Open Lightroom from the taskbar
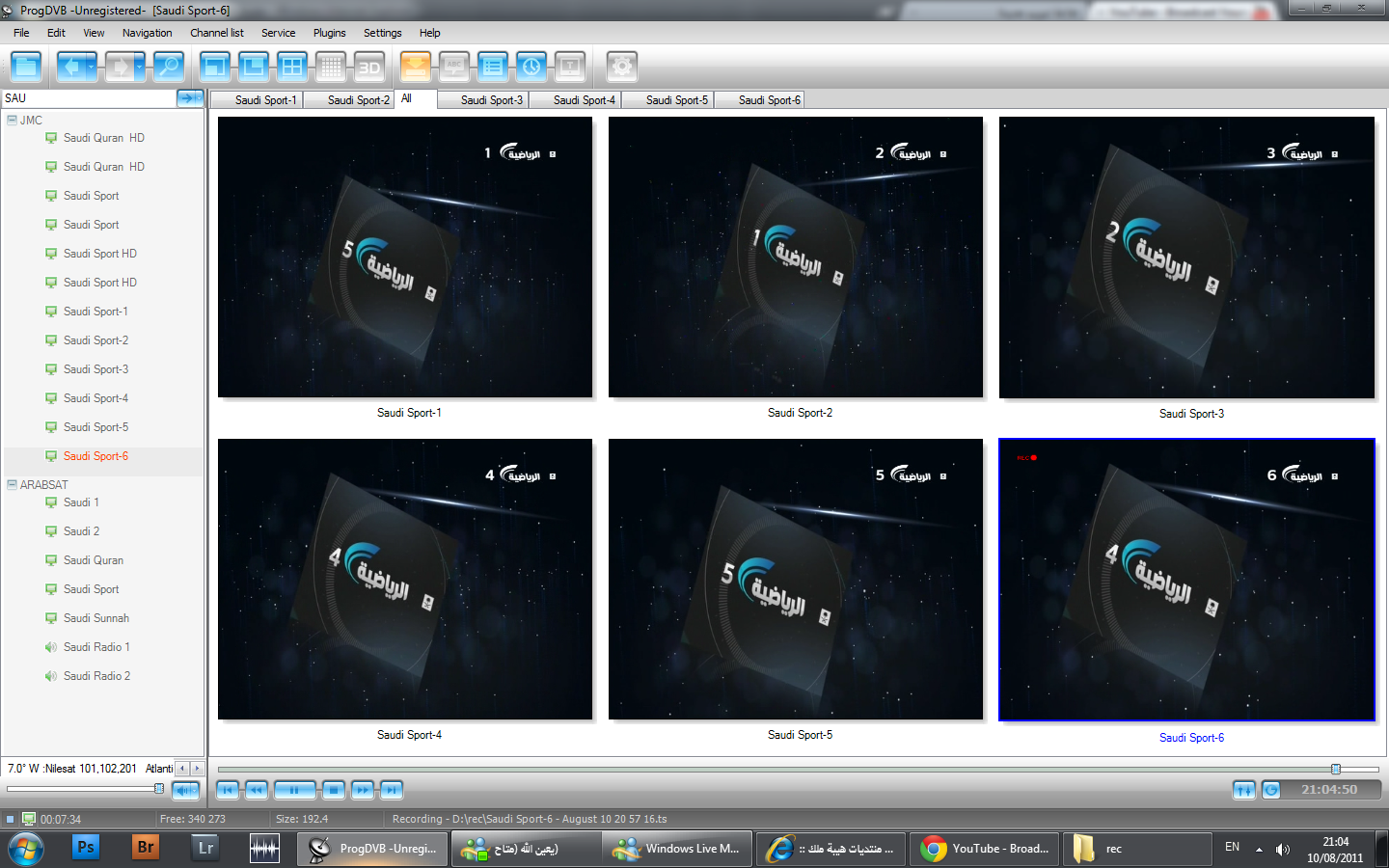The image size is (1389, 868). [205, 848]
